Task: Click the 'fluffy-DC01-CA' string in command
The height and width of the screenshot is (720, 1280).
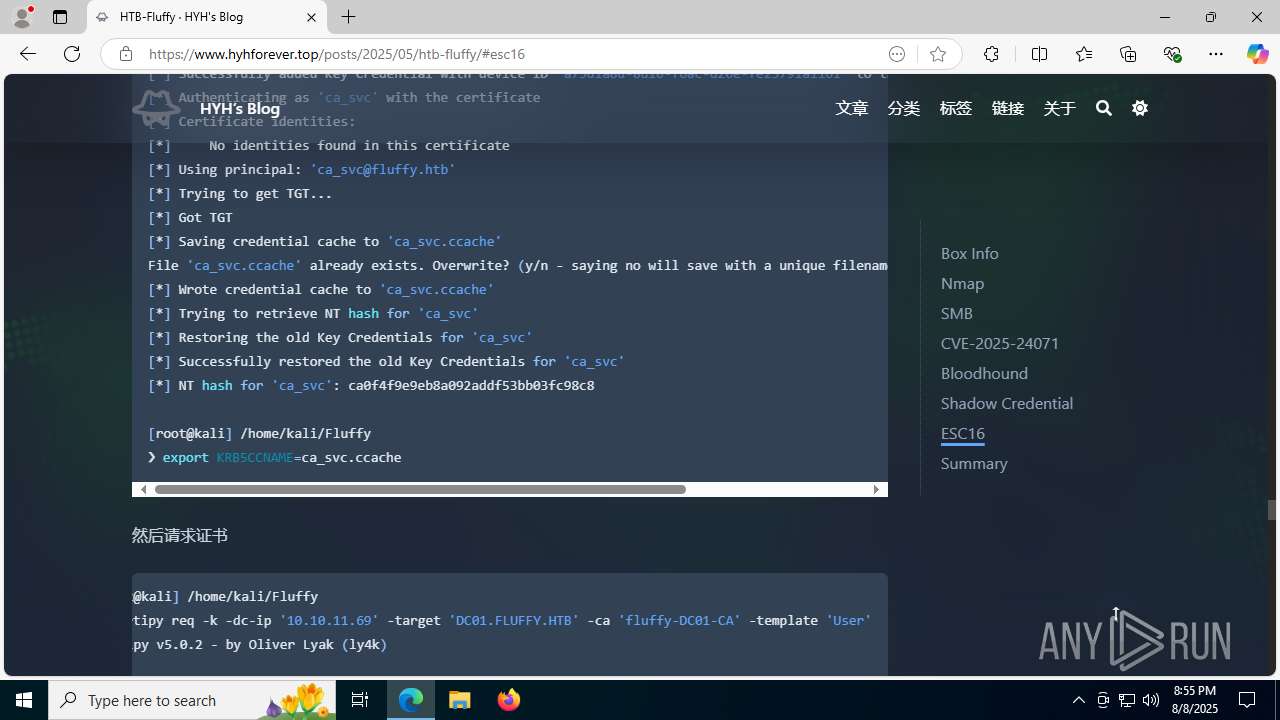Action: coord(679,620)
